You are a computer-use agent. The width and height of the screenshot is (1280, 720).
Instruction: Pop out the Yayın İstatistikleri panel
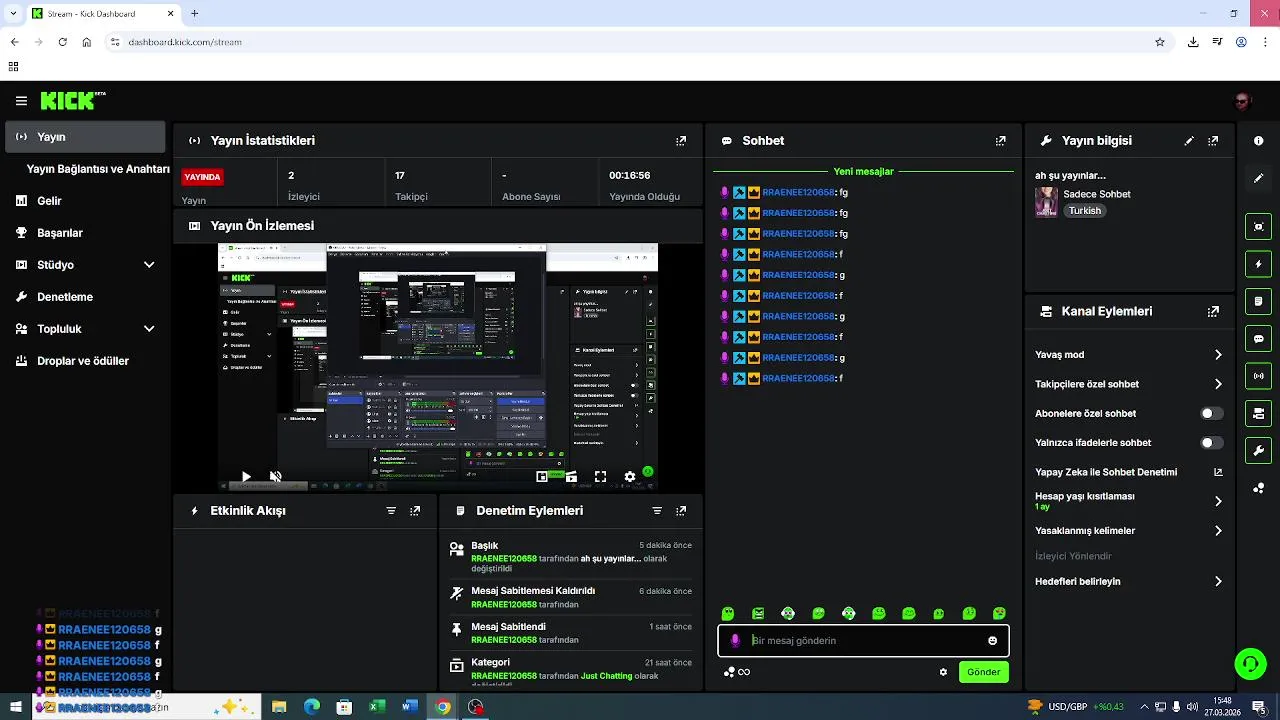pyautogui.click(x=681, y=141)
